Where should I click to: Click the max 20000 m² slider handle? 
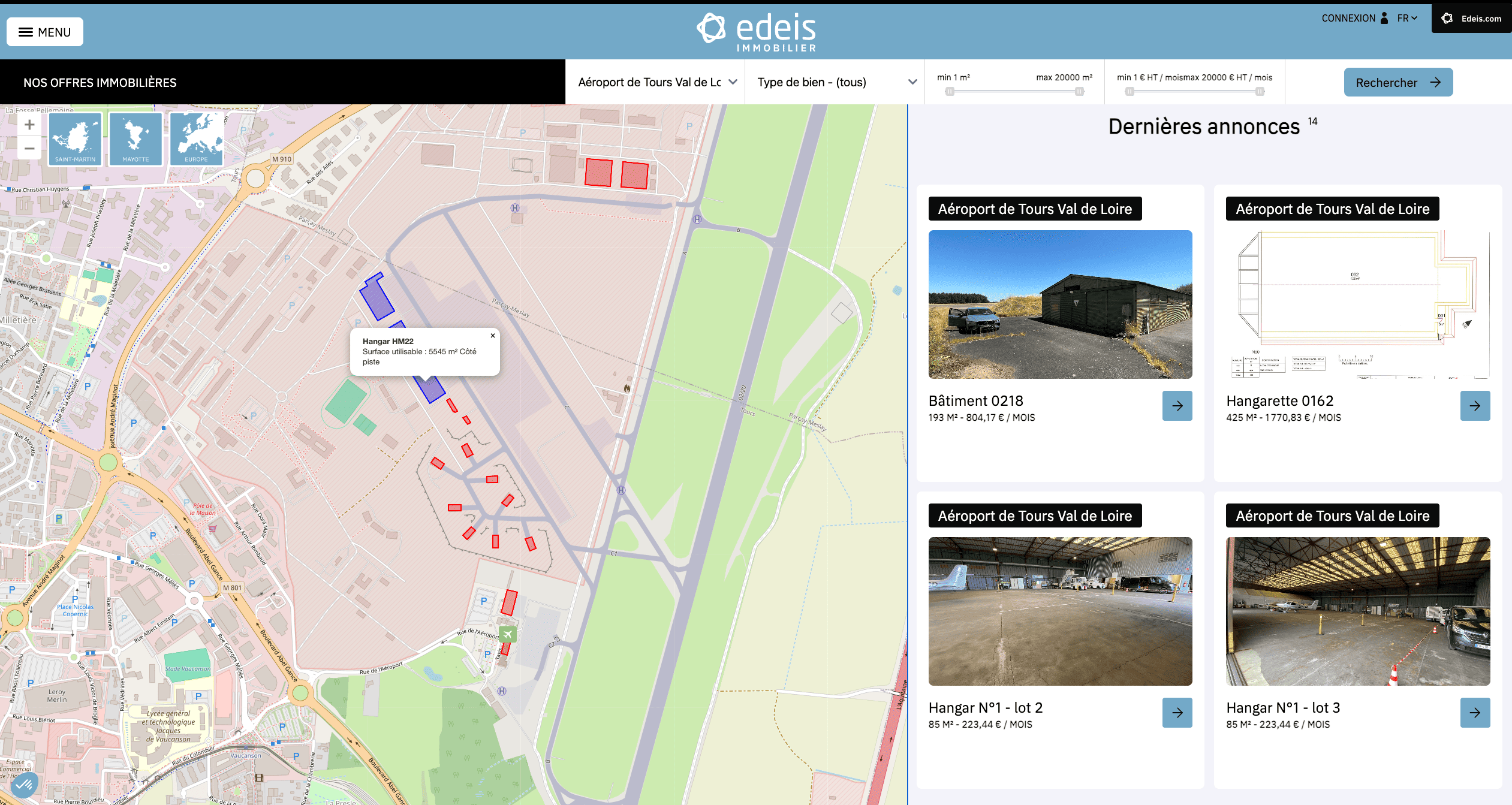tap(1079, 91)
